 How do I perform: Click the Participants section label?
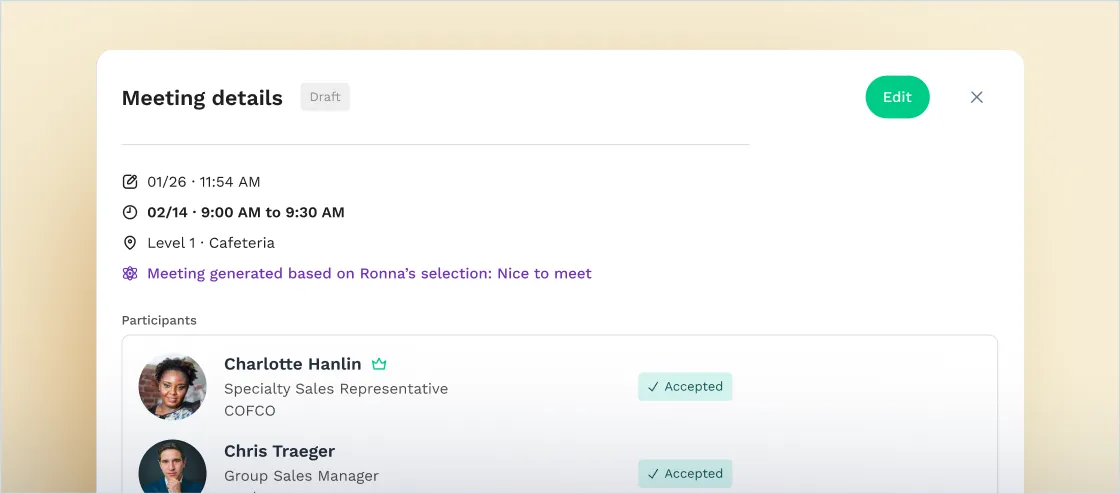pos(159,321)
